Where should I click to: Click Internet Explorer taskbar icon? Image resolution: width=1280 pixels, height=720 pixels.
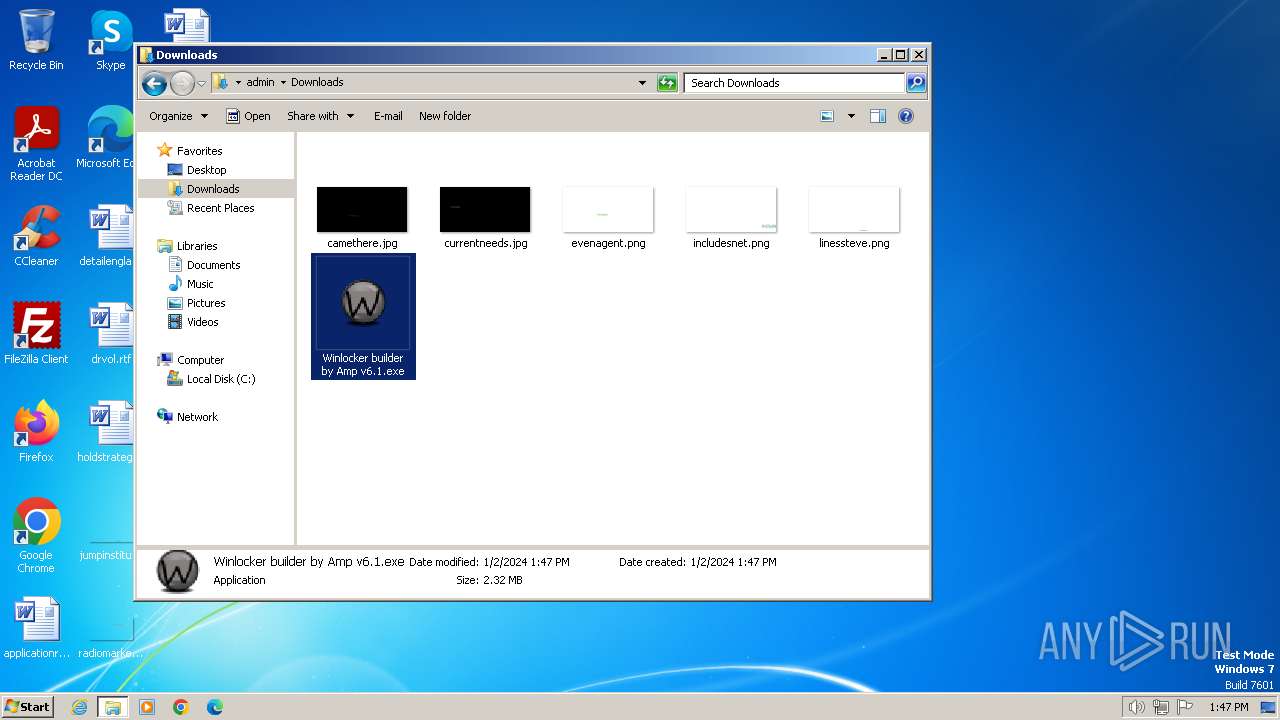[x=80, y=707]
